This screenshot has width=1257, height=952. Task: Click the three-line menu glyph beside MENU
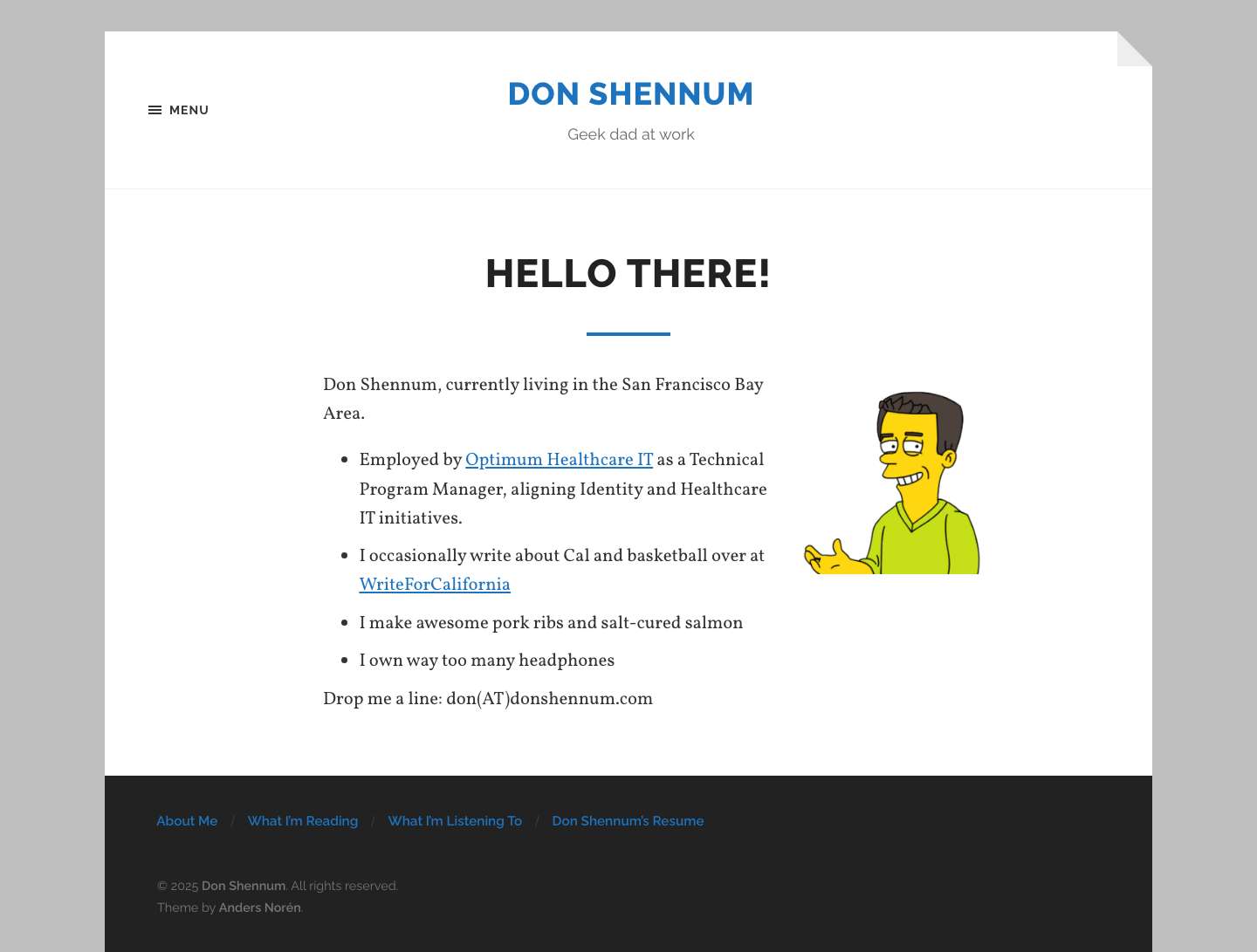click(155, 110)
